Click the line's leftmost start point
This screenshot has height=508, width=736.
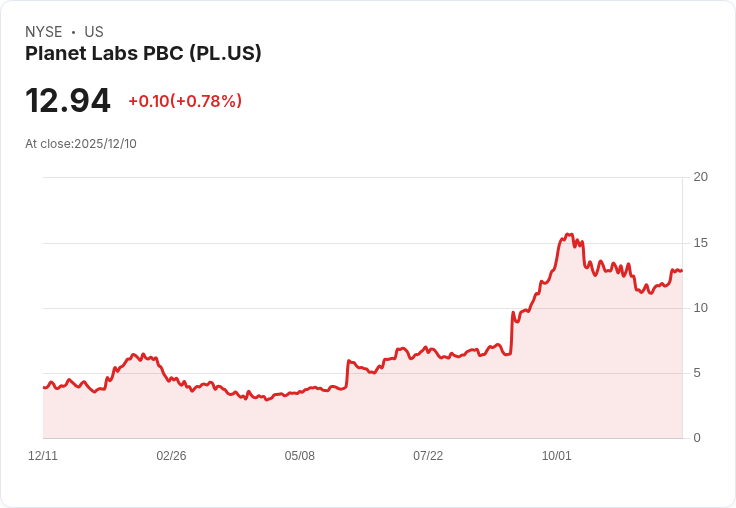pyautogui.click(x=44, y=387)
